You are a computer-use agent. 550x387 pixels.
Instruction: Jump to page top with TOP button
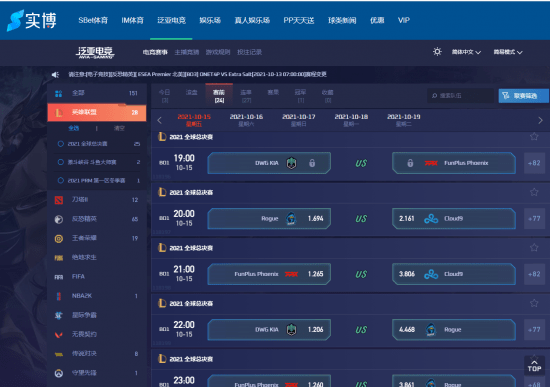[x=534, y=366]
